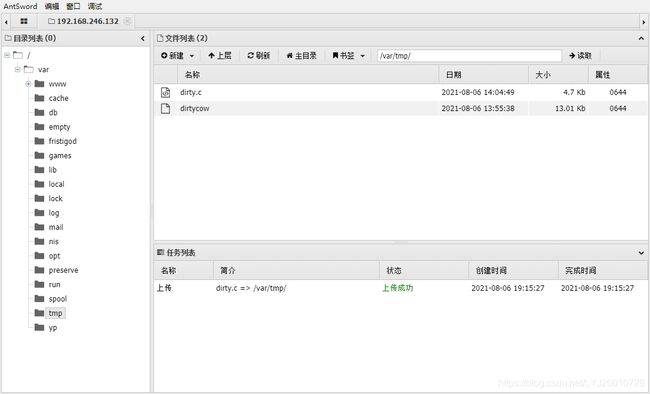Viewport: 650px width, 394px height.
Task: Switch to the home grid tab
Action: click(24, 21)
